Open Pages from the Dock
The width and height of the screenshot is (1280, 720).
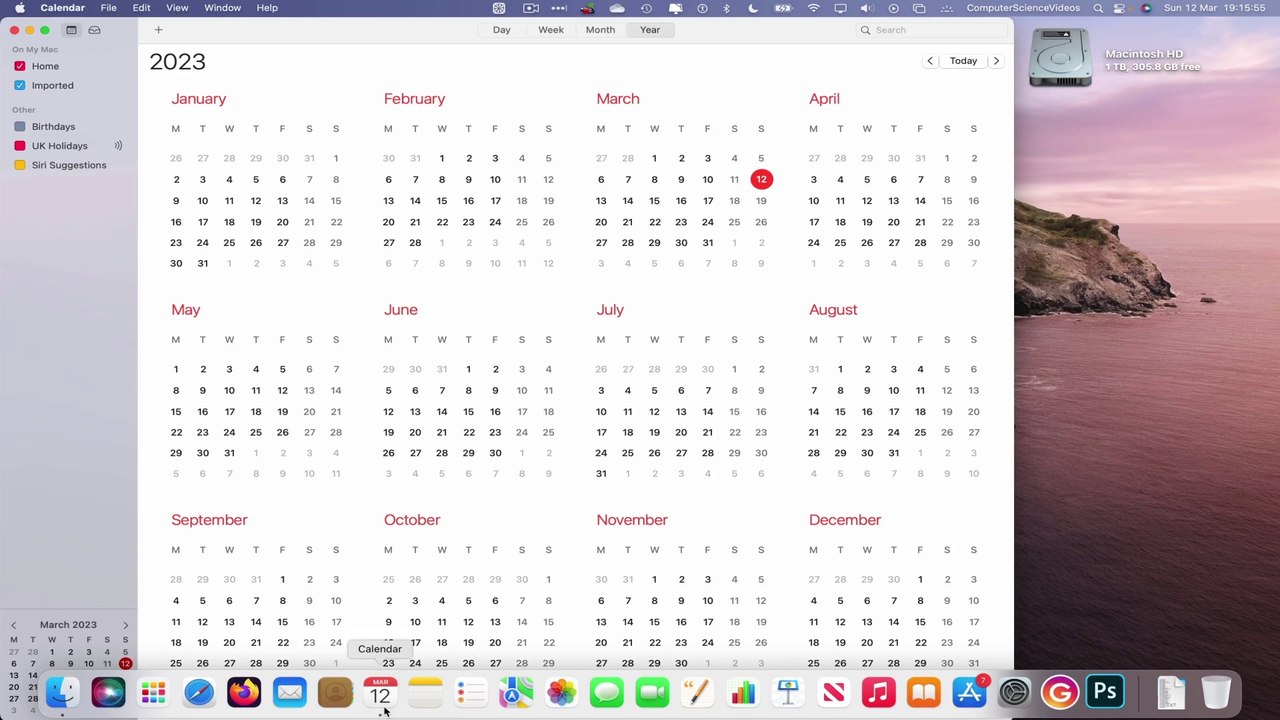(697, 692)
